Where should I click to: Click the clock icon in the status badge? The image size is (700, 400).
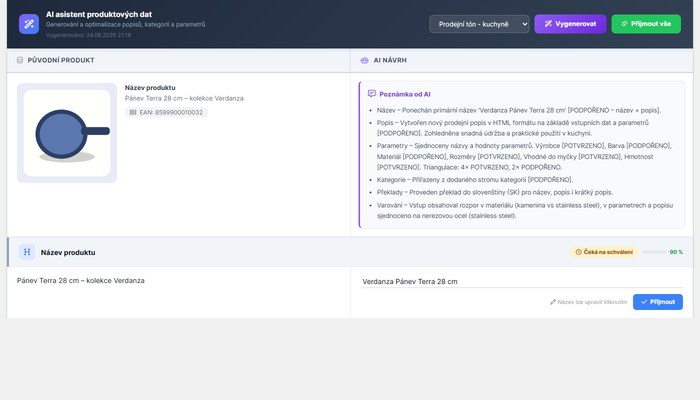click(x=579, y=252)
